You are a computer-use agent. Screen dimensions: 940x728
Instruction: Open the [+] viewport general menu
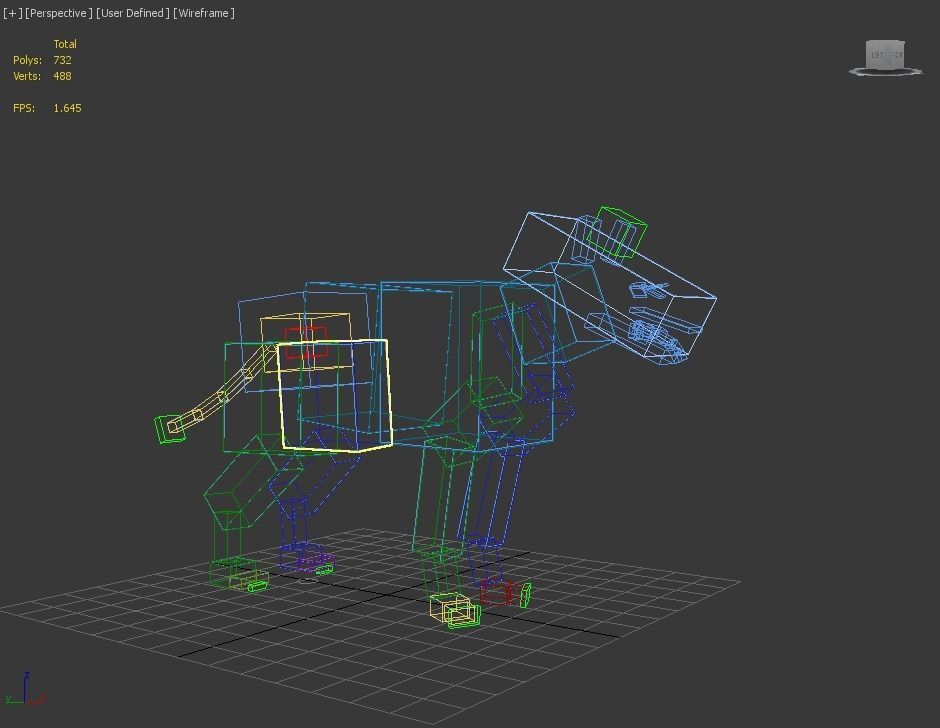12,13
